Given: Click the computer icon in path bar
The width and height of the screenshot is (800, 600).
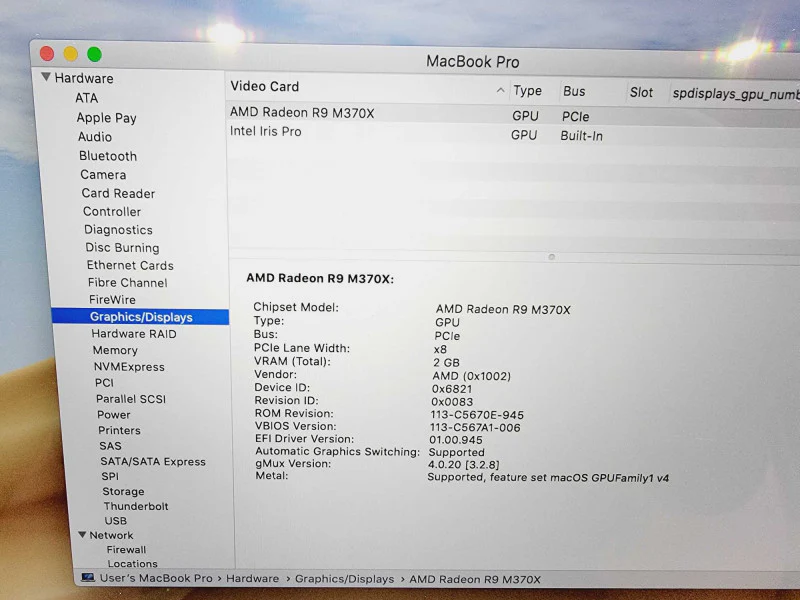Looking at the screenshot, I should (88, 578).
